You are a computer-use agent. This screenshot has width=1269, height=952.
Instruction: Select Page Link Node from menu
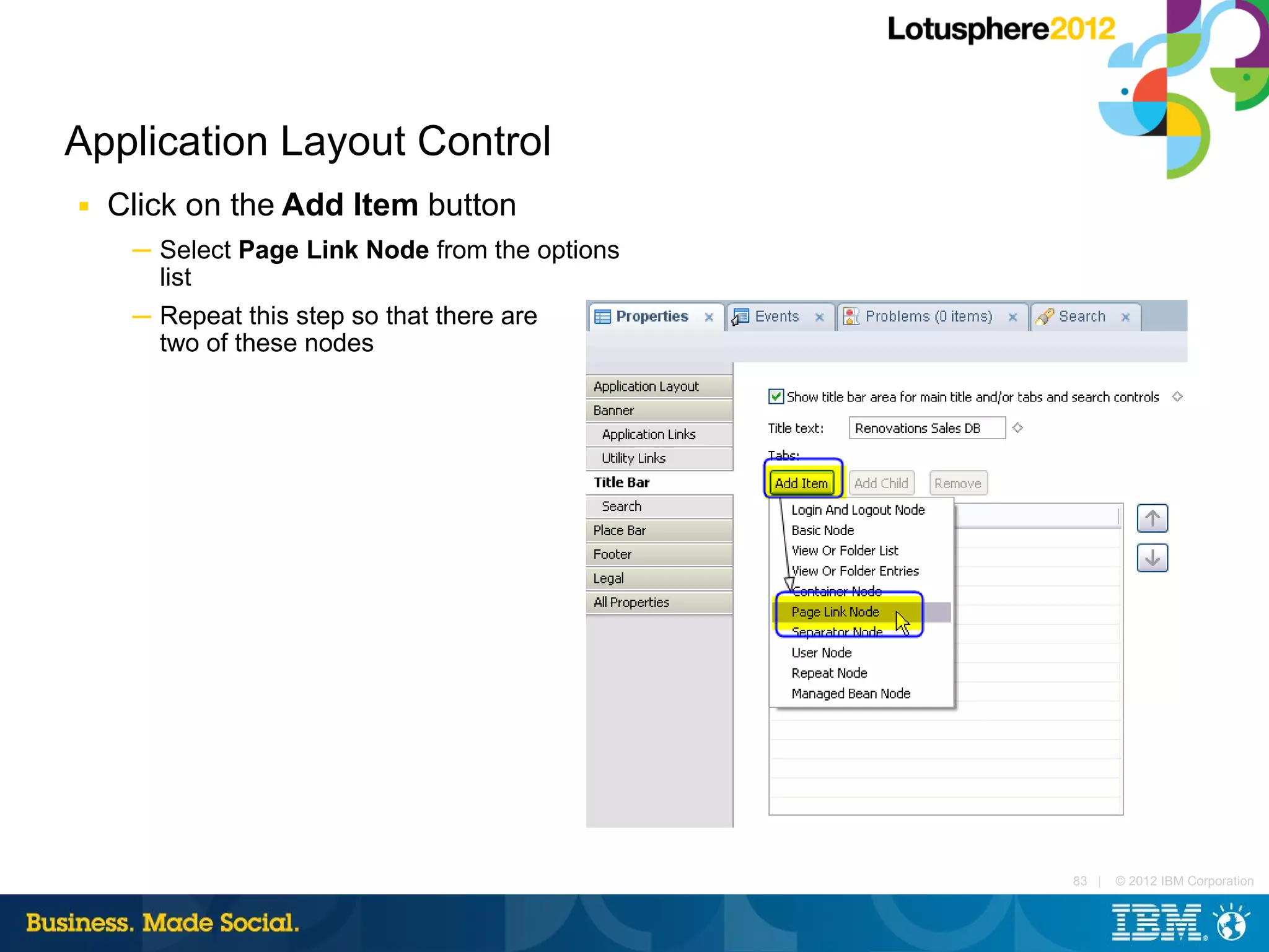pos(861,612)
